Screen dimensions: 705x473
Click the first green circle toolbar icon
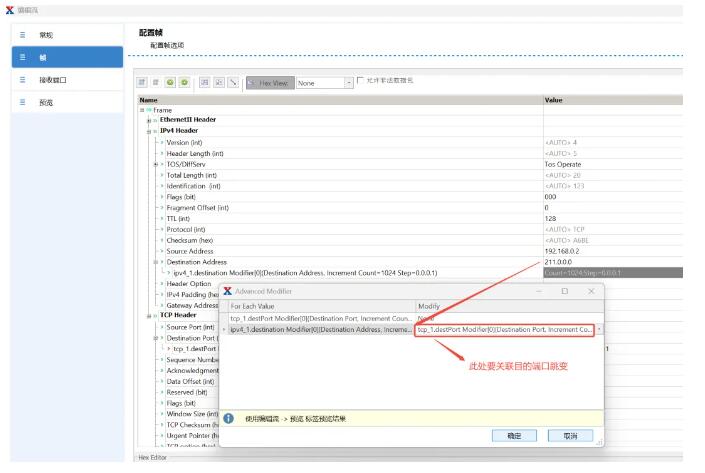[171, 82]
